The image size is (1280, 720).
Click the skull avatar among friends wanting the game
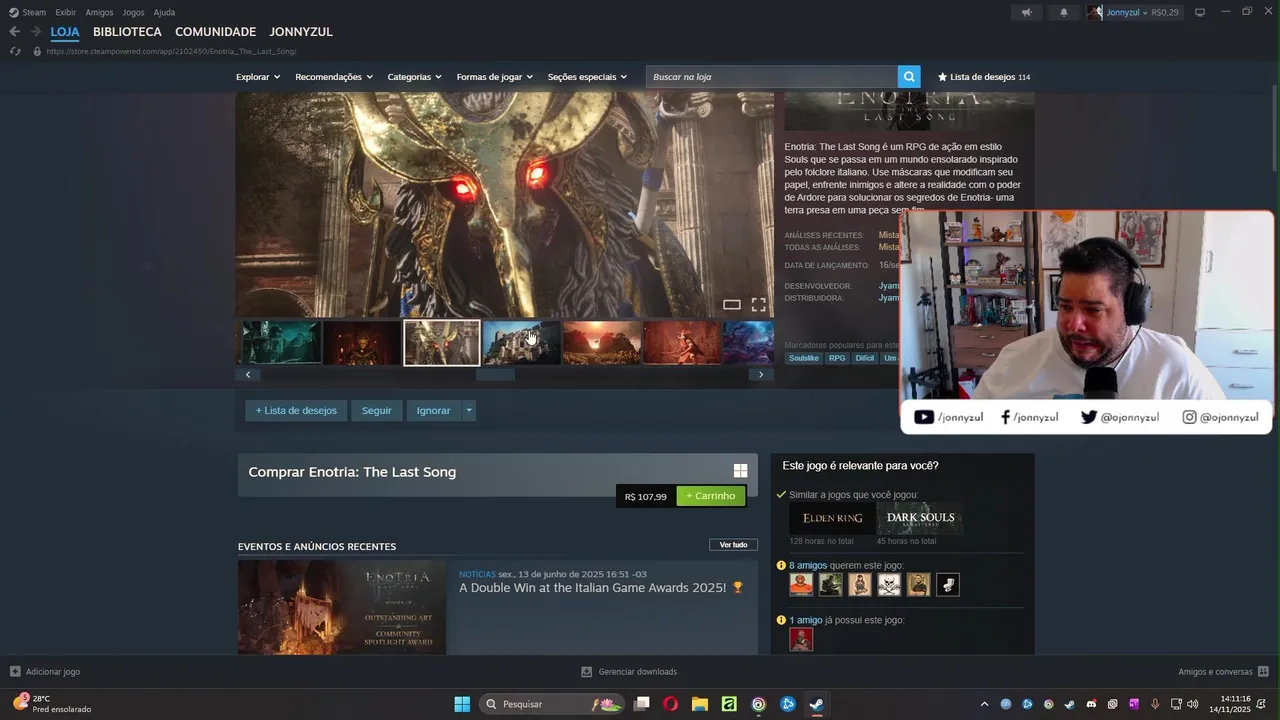[x=889, y=585]
